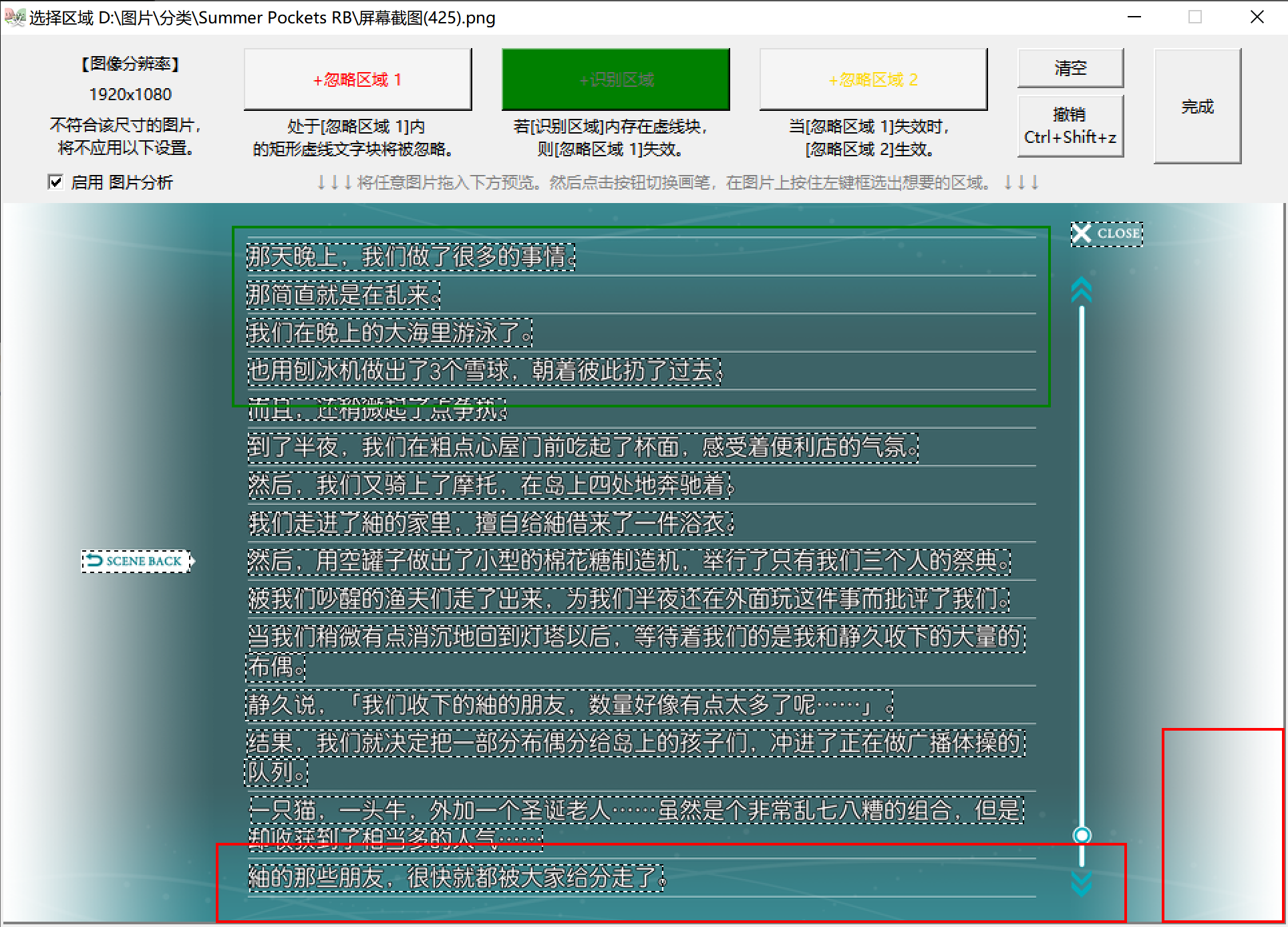Click line 我们在晚上的大海里游泳了
The width and height of the screenshot is (1288, 927).
pyautogui.click(x=389, y=333)
